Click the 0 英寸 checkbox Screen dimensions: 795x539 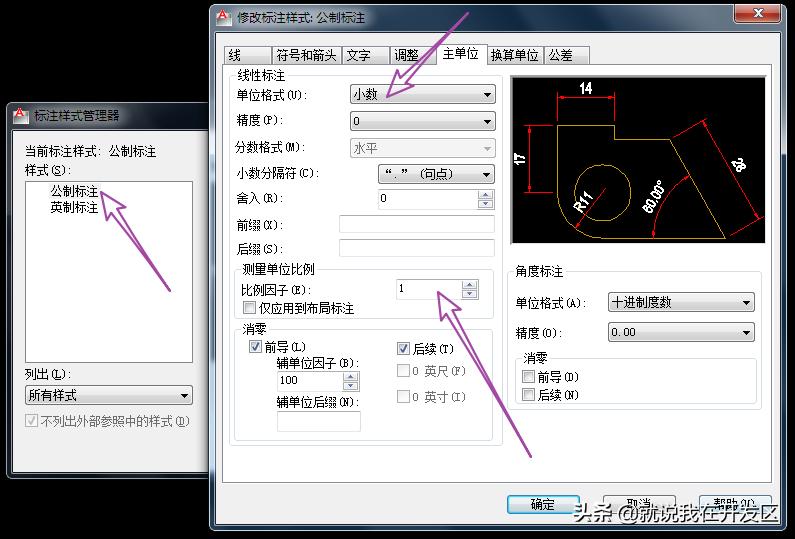[403, 396]
